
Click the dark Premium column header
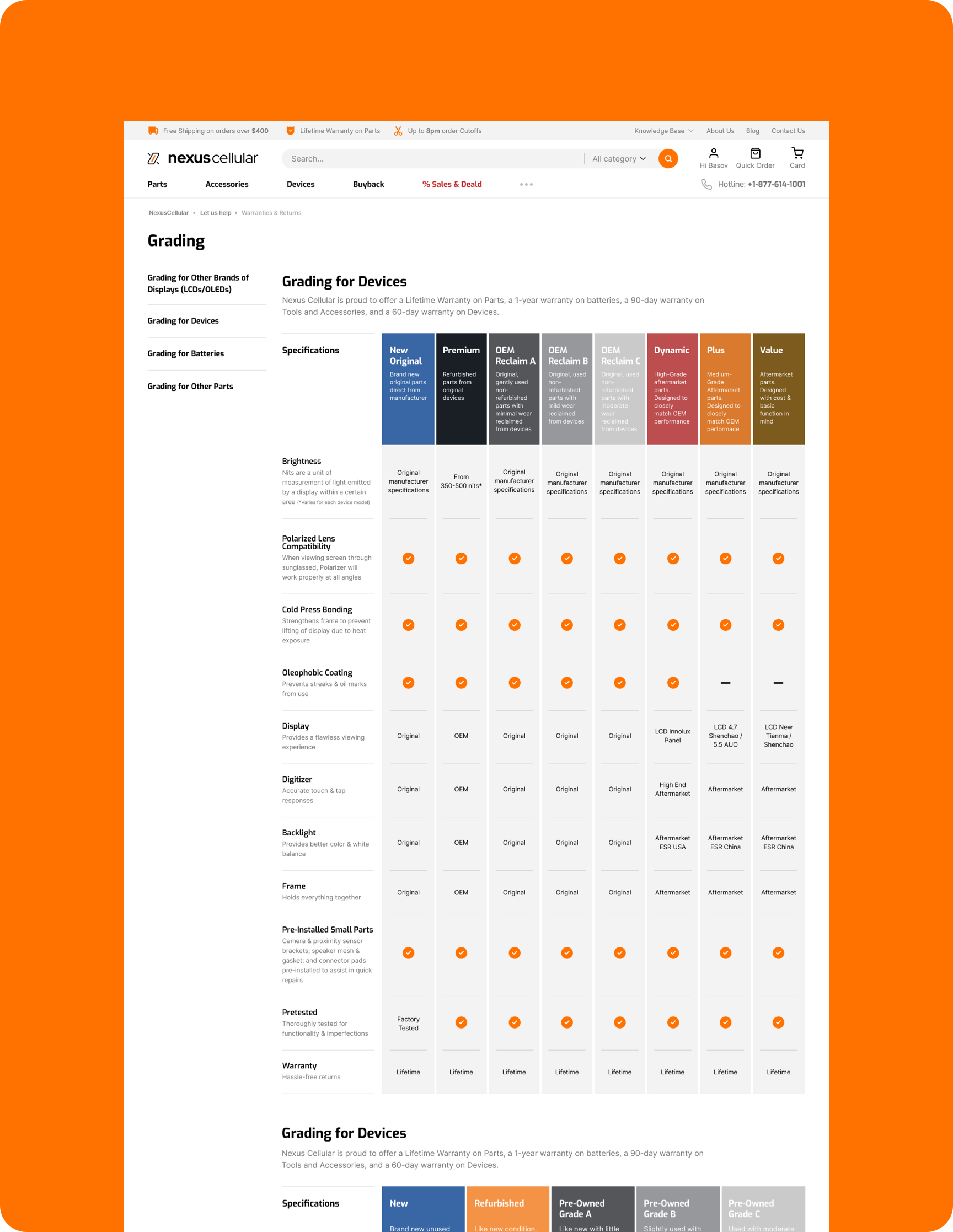461,389
